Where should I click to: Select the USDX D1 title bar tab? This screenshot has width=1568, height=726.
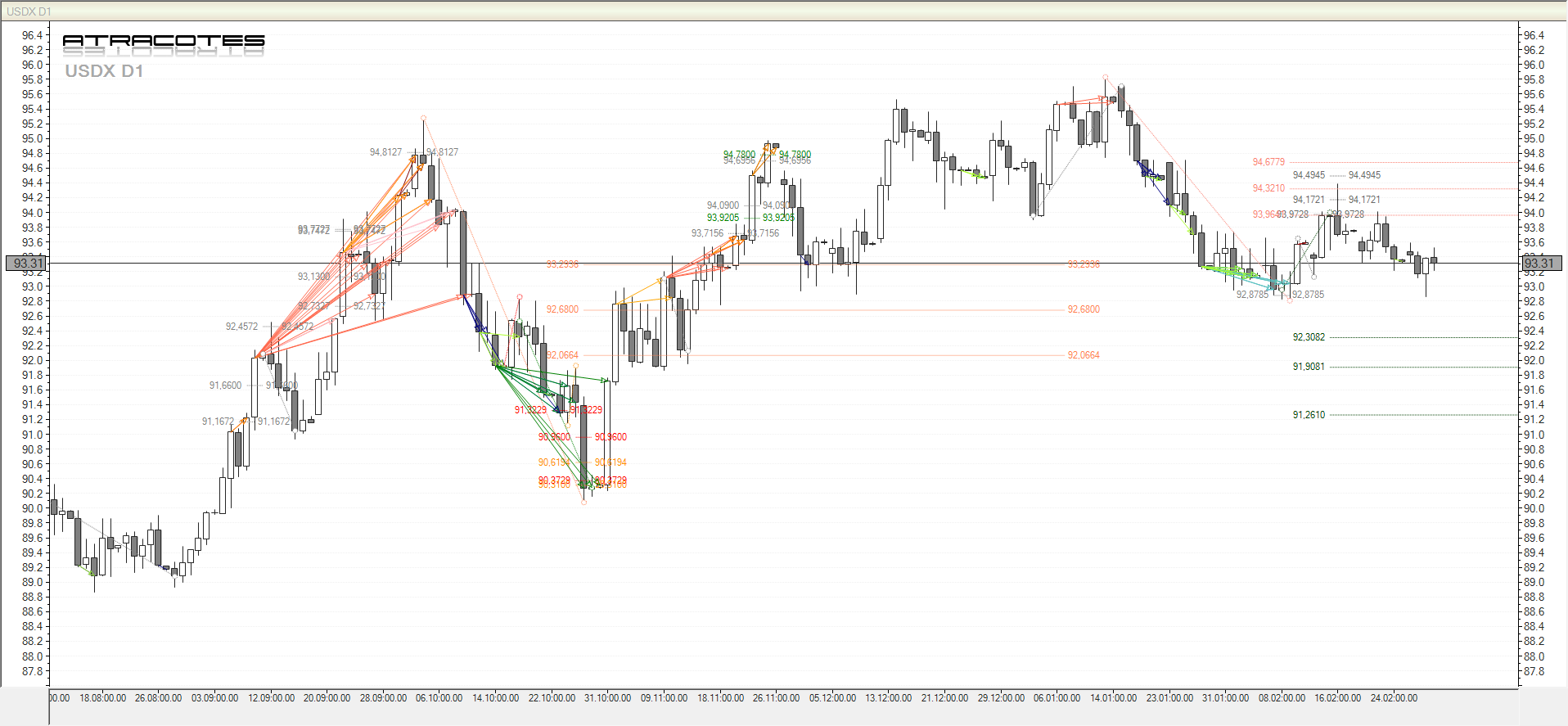(29, 11)
